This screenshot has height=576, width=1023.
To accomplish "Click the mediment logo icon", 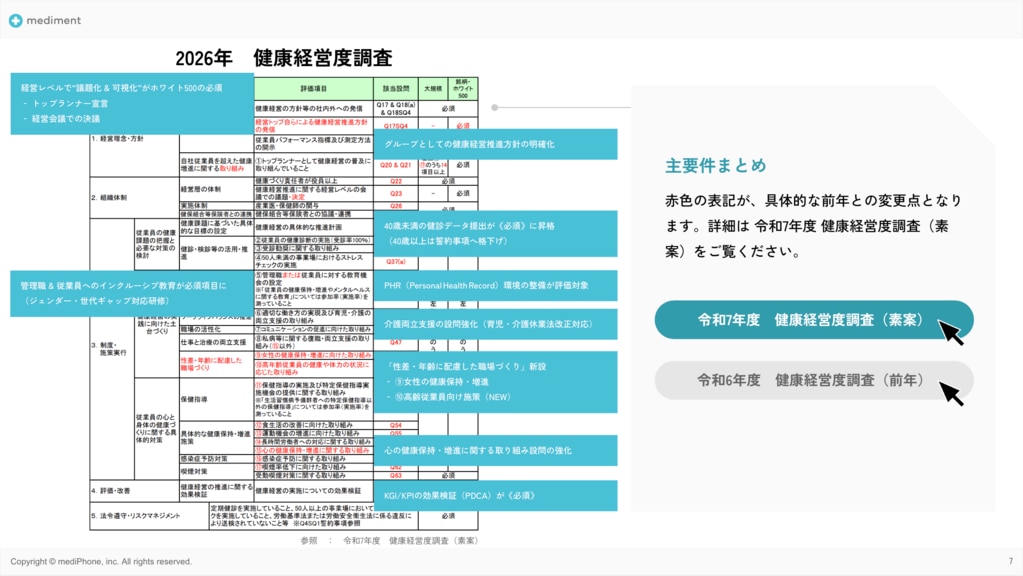I will 16,21.
